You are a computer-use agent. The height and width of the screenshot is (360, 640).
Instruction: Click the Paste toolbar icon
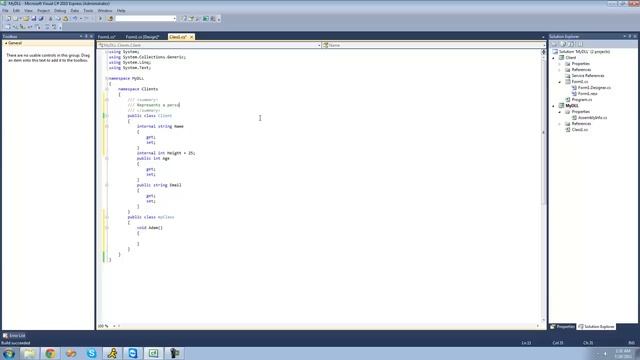click(66, 19)
